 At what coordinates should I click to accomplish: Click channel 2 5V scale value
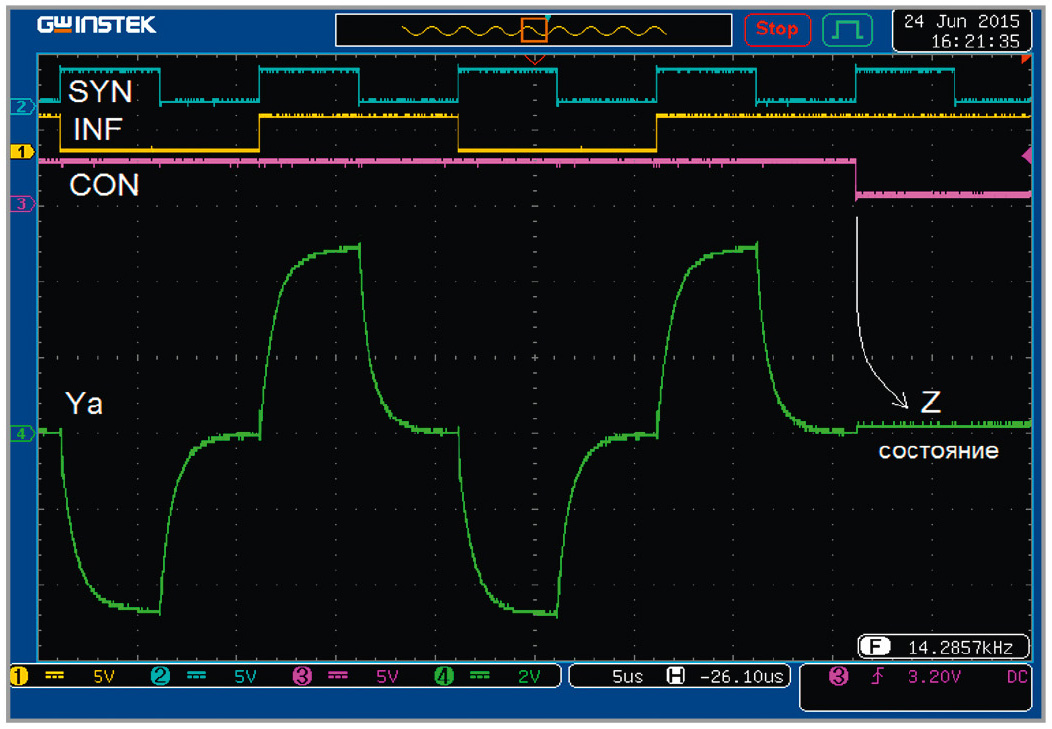coord(246,677)
